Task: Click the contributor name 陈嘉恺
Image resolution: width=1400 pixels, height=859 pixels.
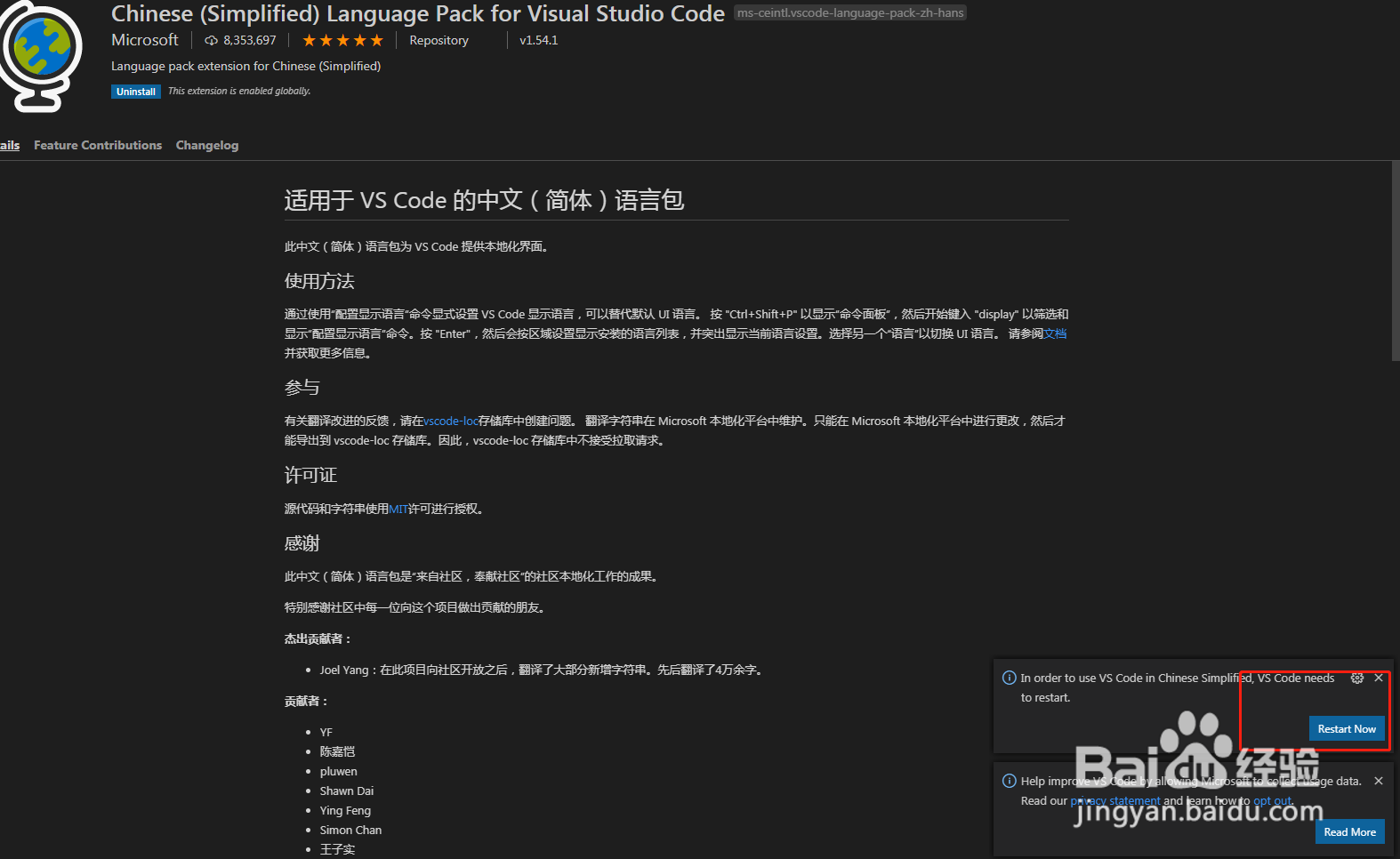Action: [x=337, y=751]
